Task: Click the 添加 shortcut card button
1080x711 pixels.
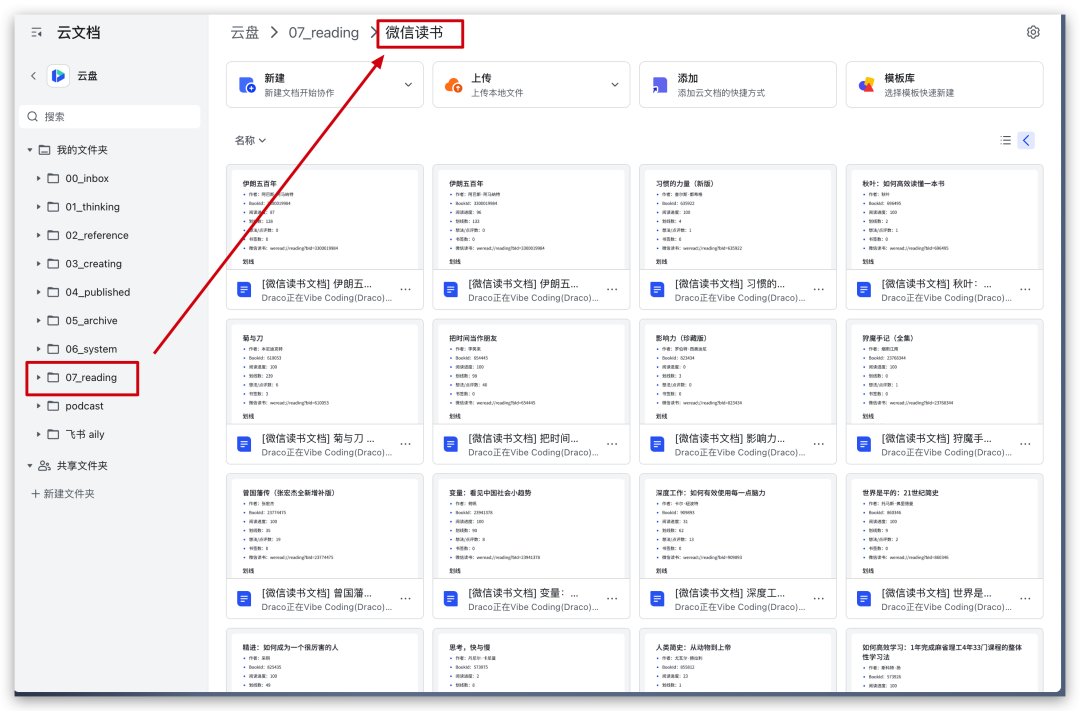Action: [738, 85]
